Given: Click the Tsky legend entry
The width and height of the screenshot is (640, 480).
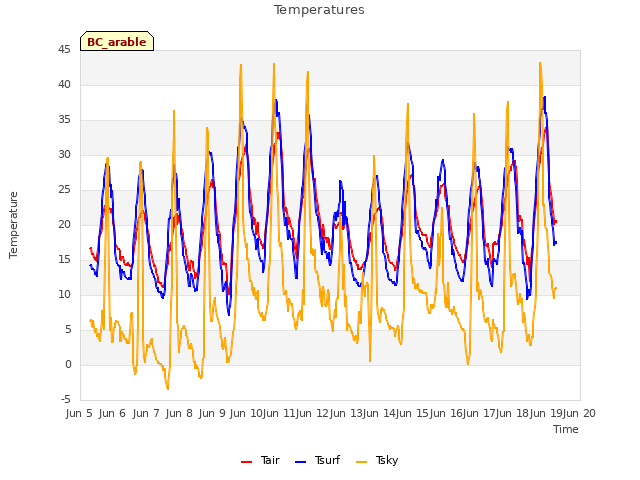Looking at the screenshot, I should (377, 460).
